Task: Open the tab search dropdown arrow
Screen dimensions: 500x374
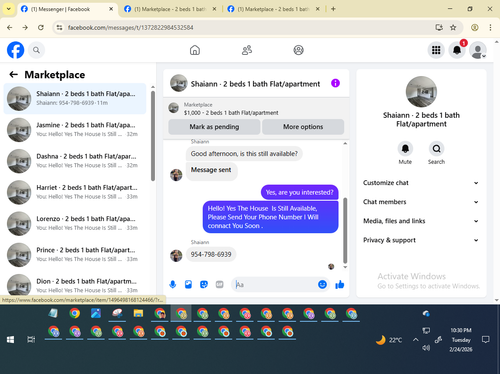Action: point(9,9)
